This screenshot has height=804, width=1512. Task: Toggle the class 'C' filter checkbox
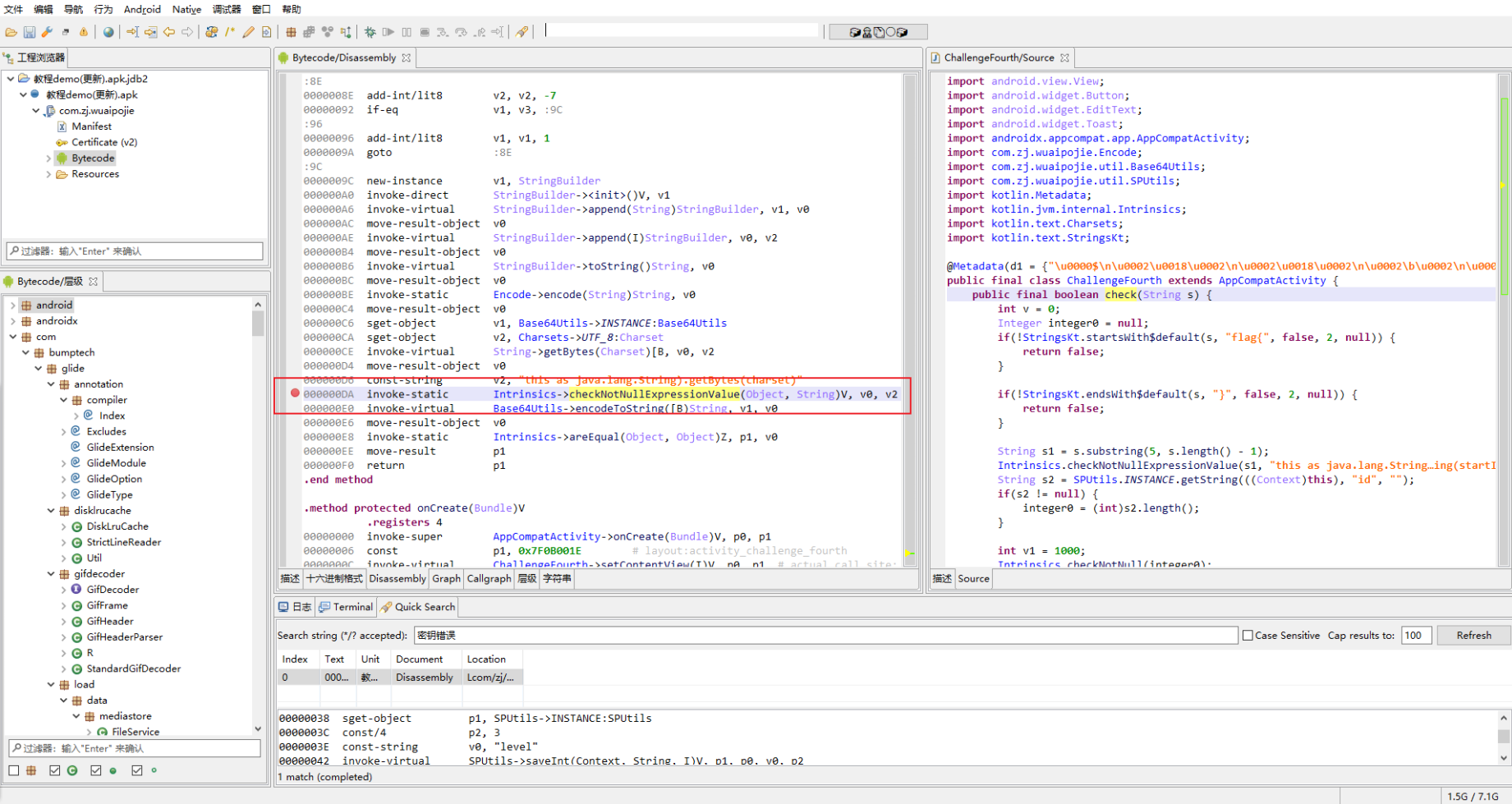coord(55,770)
